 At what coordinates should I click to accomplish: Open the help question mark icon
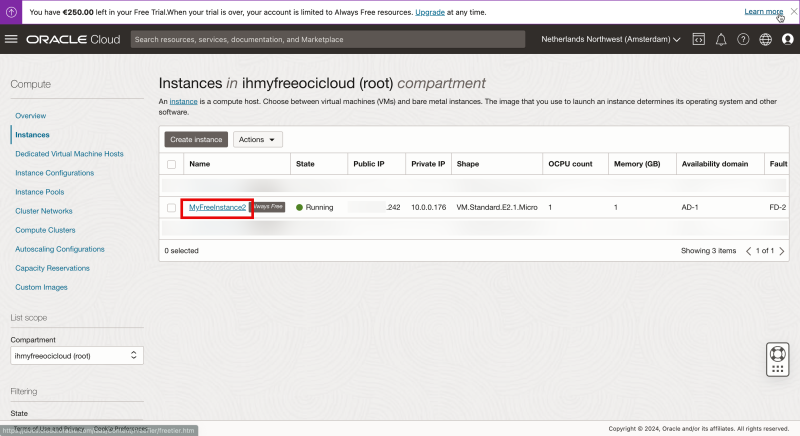click(x=743, y=39)
